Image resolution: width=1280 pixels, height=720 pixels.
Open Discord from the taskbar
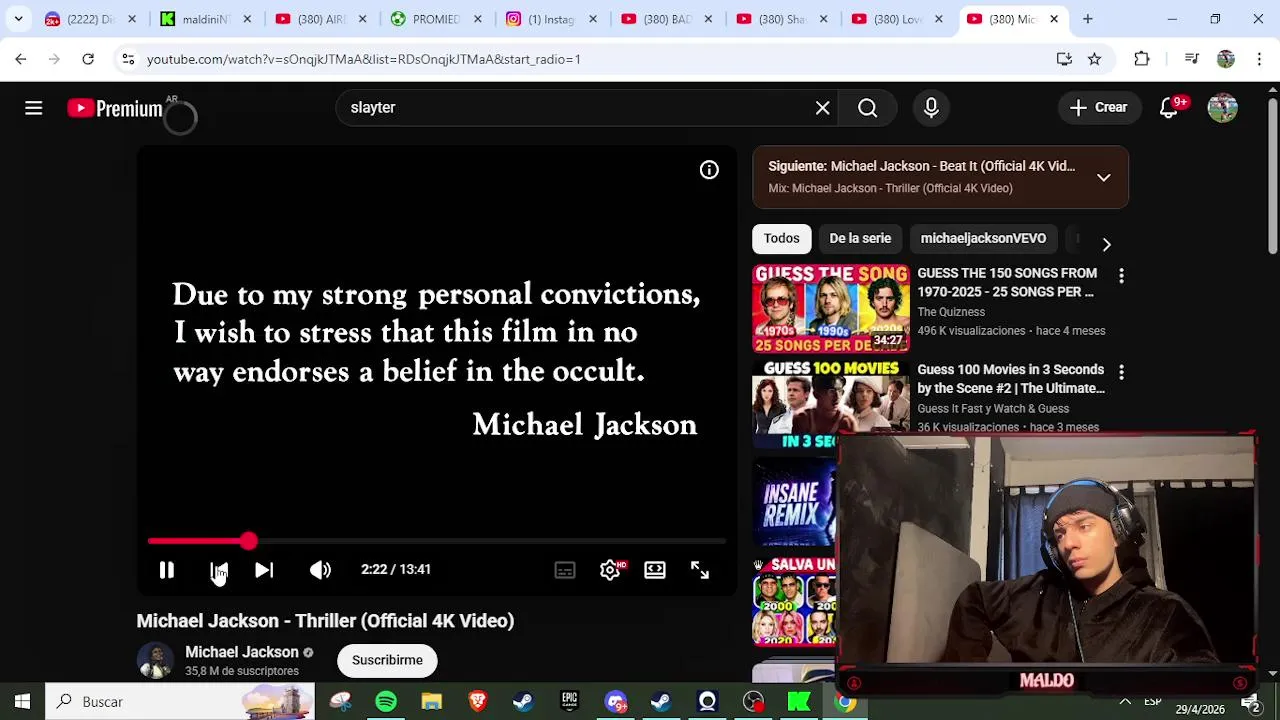point(615,702)
